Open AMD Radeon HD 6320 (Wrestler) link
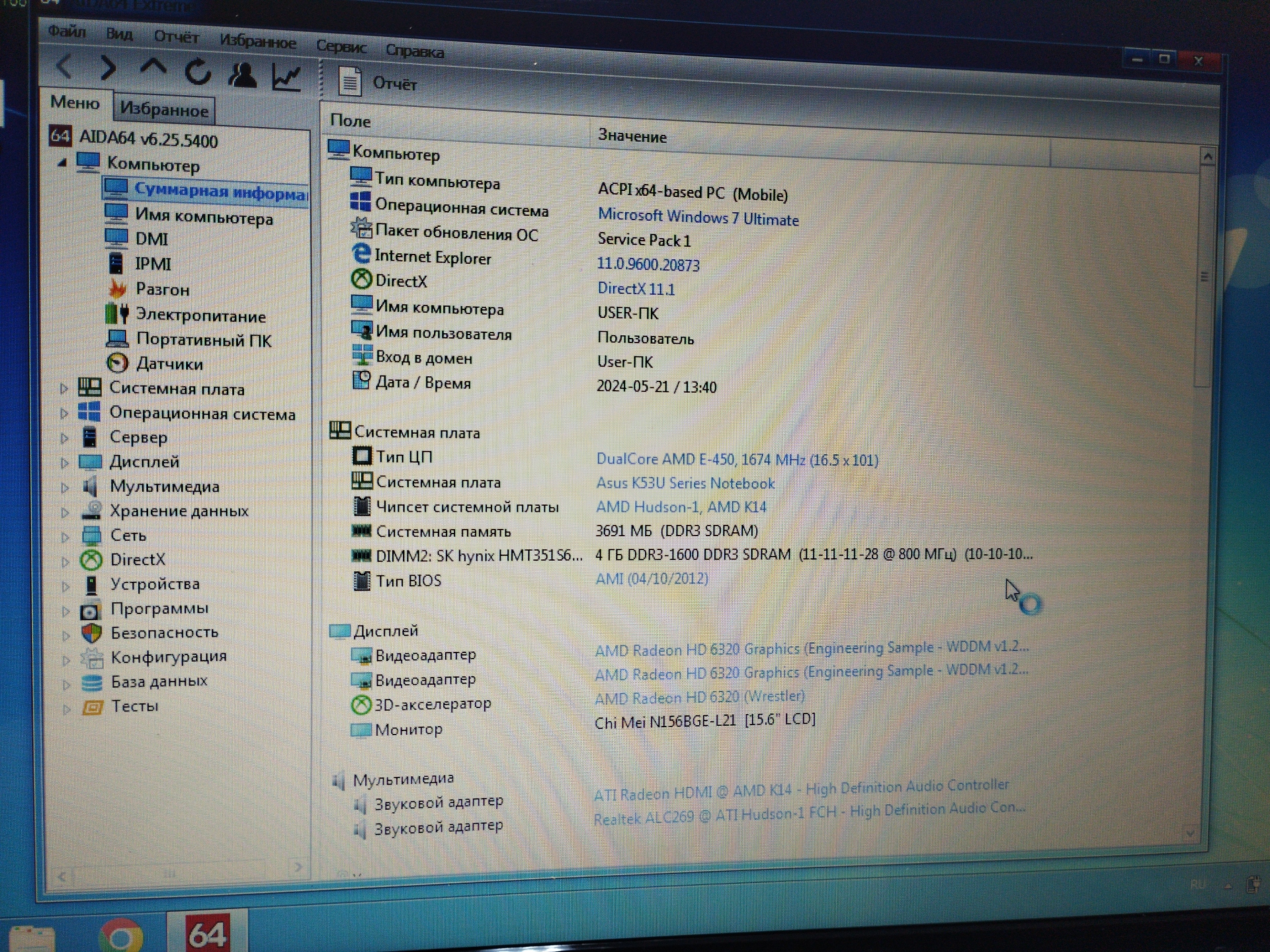Screen dimensions: 1270x952 point(699,697)
